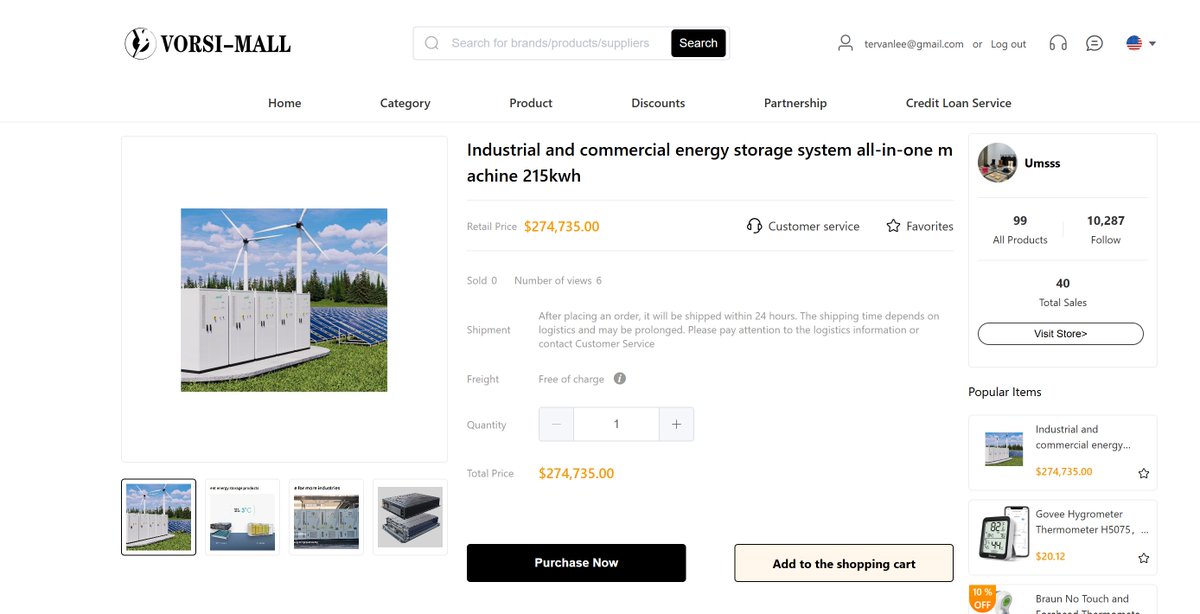Favorite the Govee Hygrometer item star
1200x614 pixels.
(x=1144, y=558)
